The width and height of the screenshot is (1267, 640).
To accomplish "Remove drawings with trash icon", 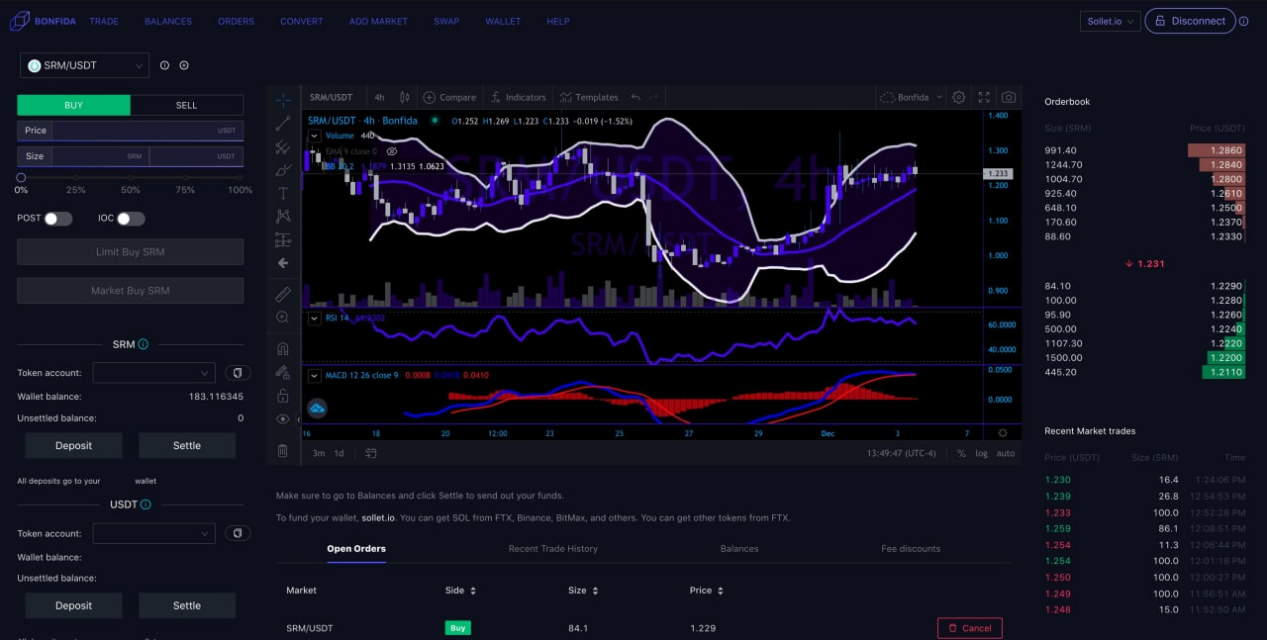I will (283, 451).
